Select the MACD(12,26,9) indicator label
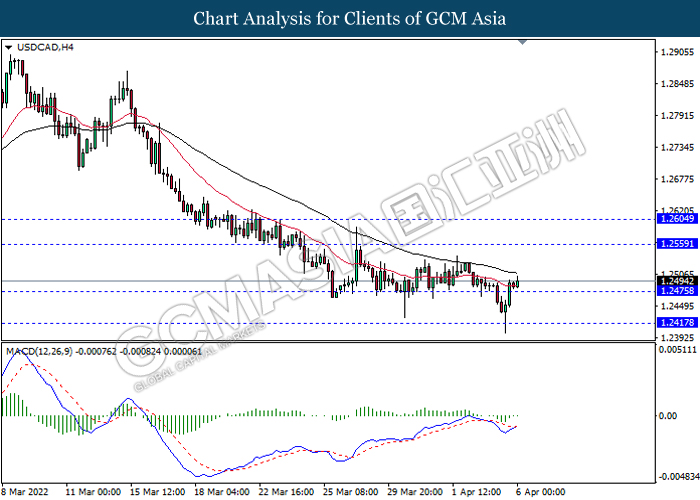700x500 pixels. [x=39, y=352]
